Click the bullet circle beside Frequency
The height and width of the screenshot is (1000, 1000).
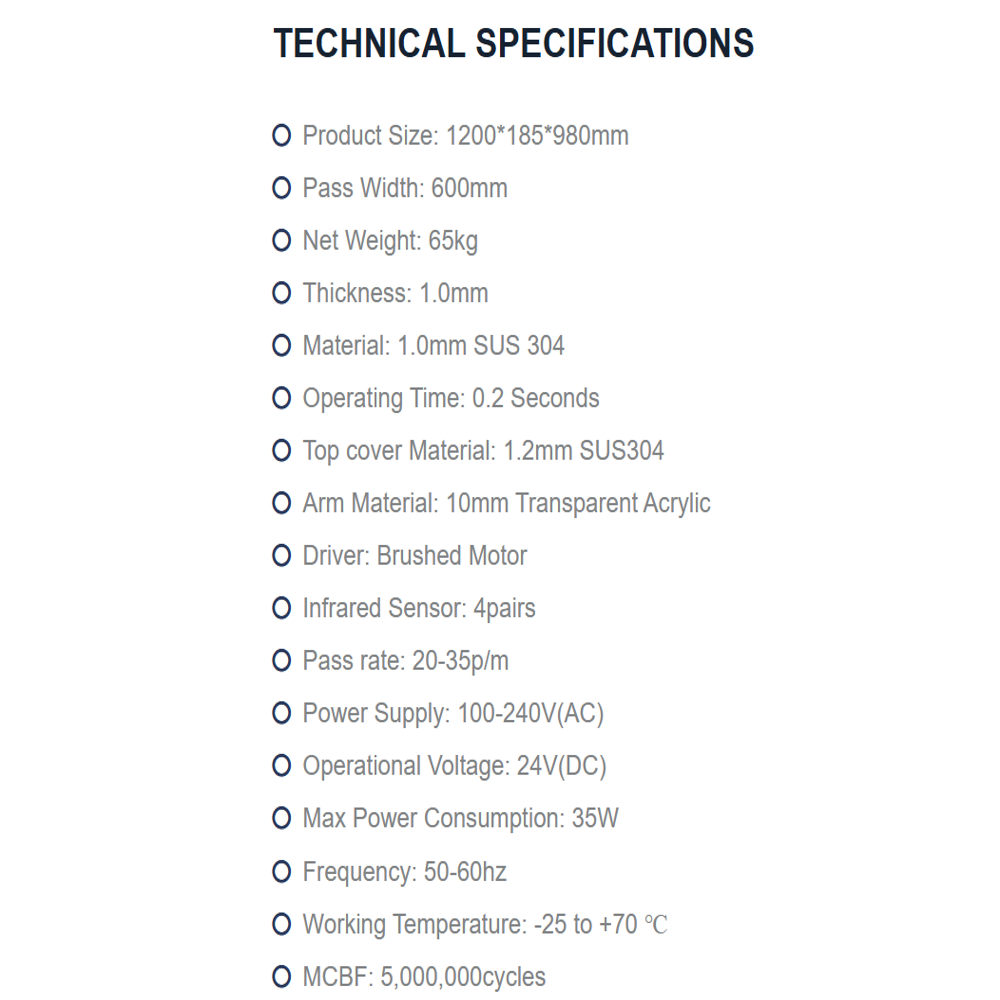(x=281, y=871)
